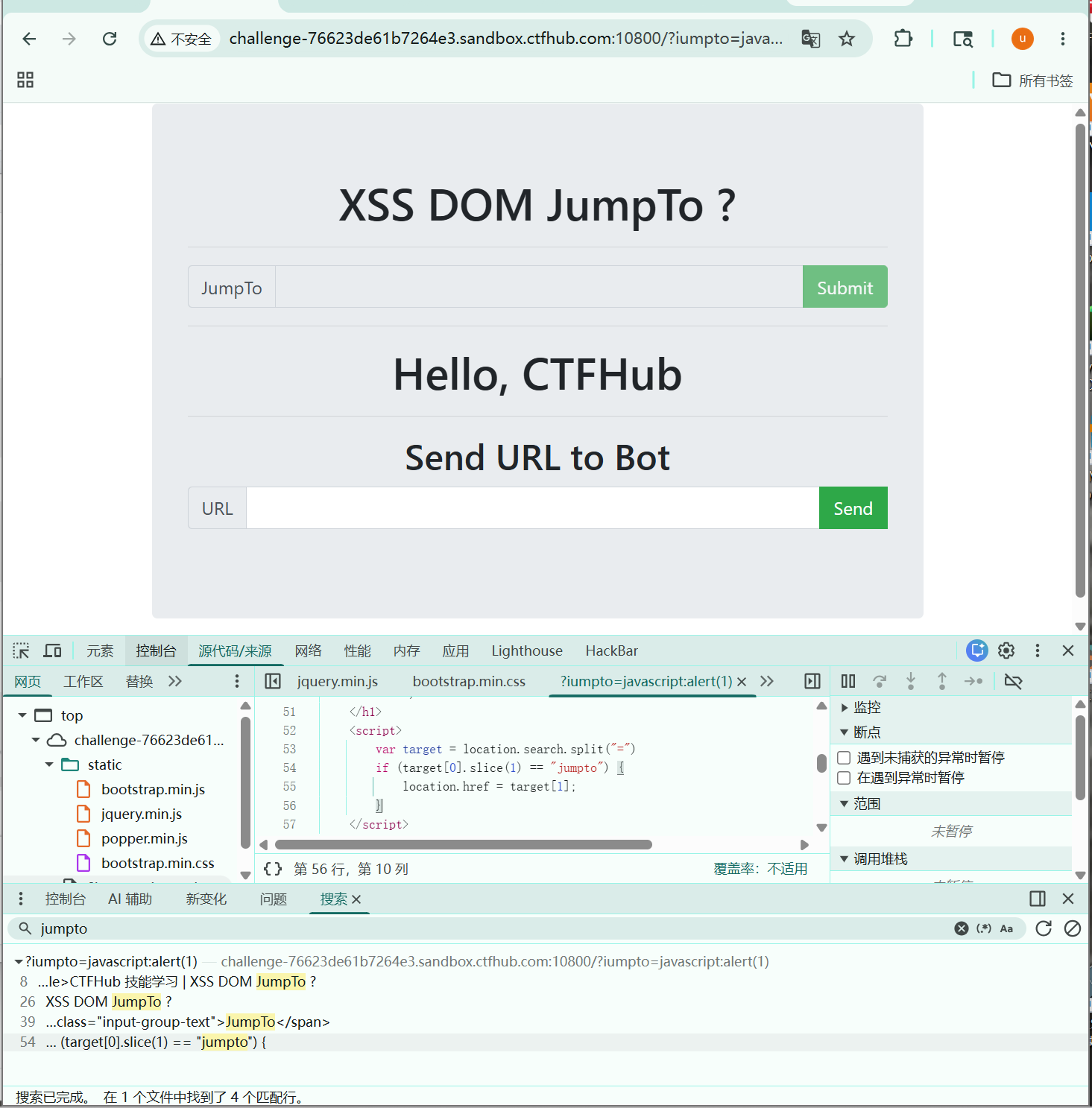Activate the inspect element picker
This screenshot has width=1092, height=1108.
[21, 650]
